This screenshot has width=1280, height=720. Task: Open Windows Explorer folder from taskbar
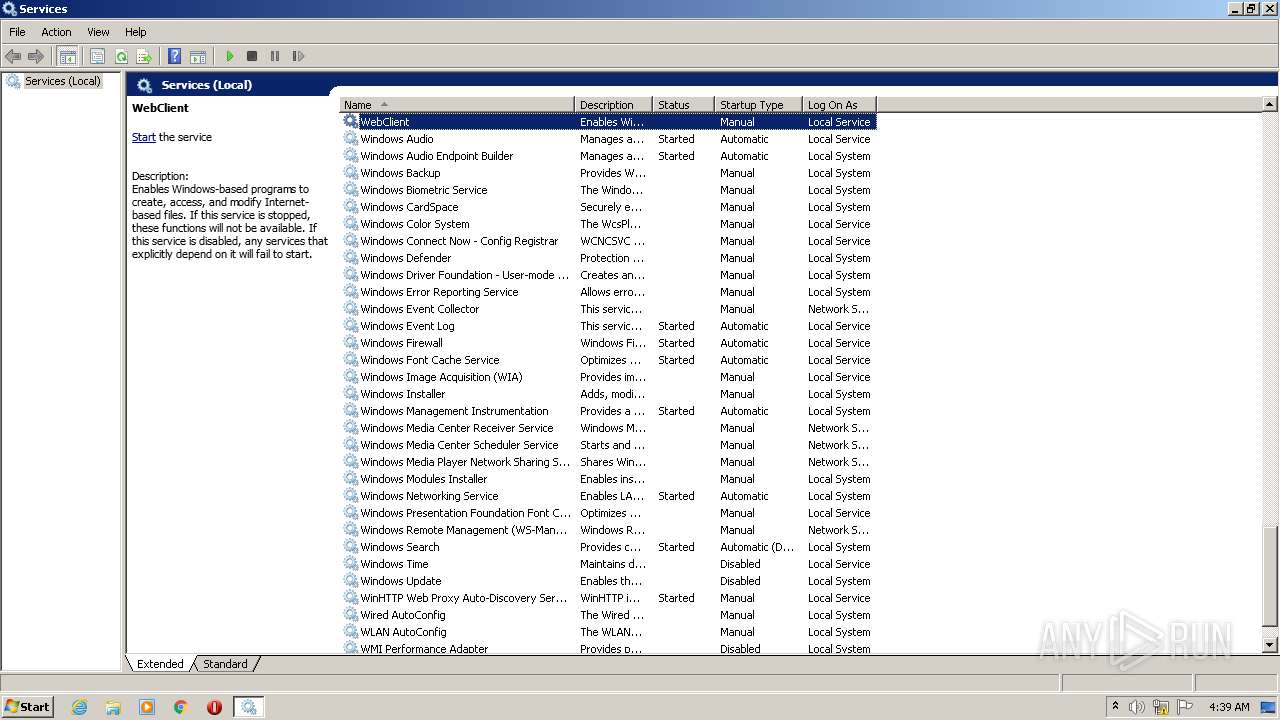pyautogui.click(x=113, y=707)
